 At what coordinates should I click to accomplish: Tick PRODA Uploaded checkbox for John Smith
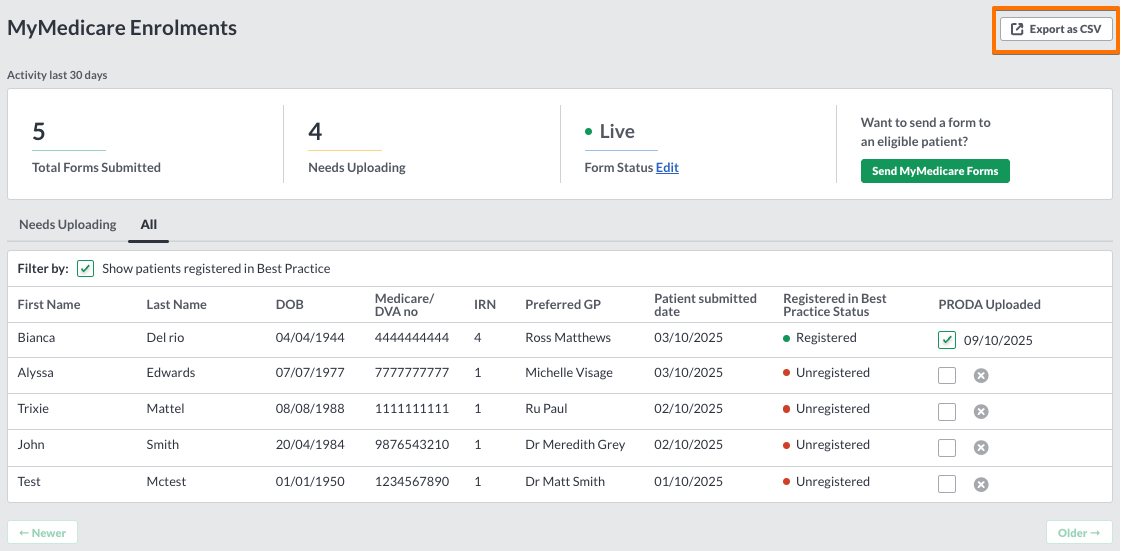click(947, 448)
